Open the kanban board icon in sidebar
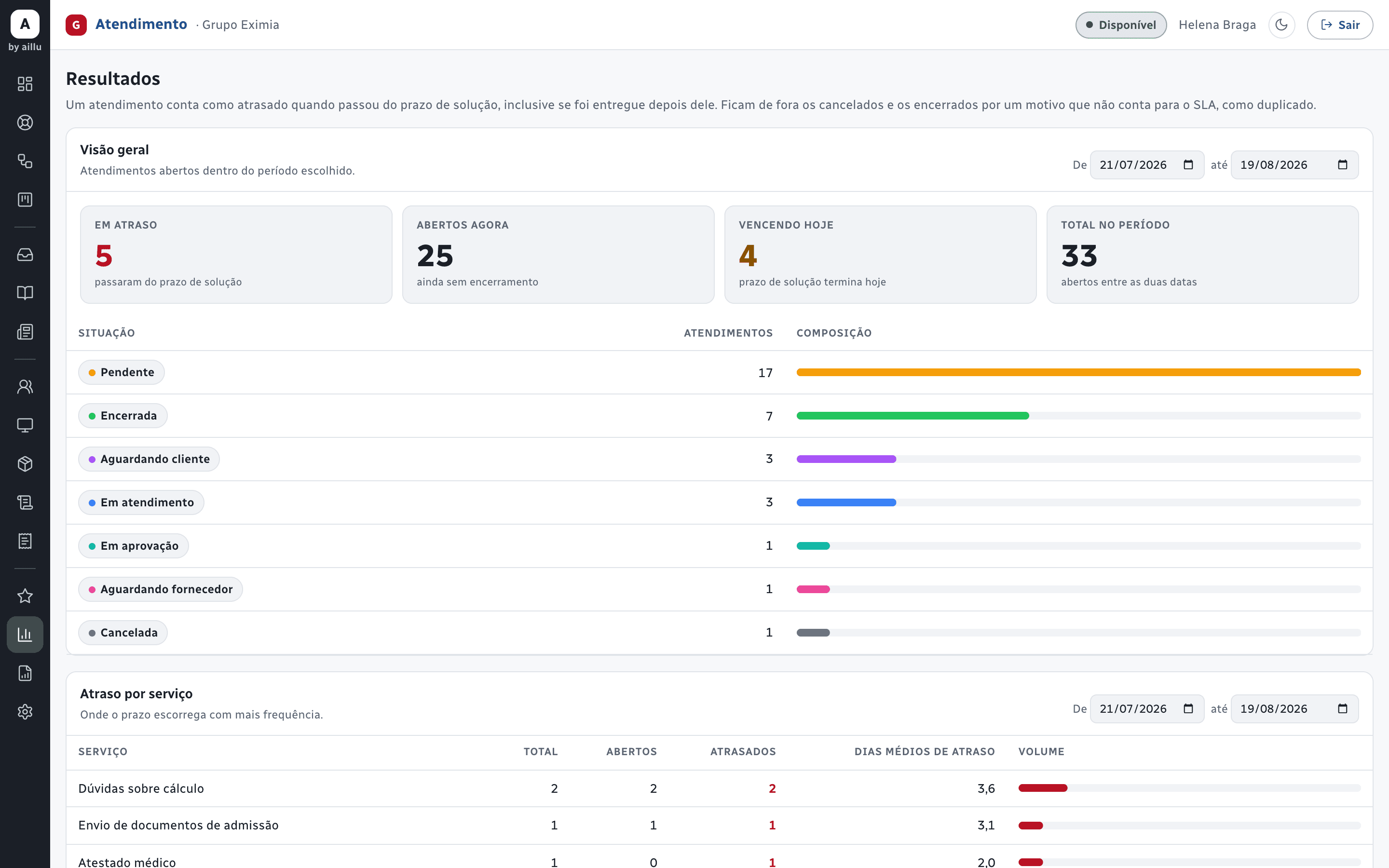 click(x=25, y=199)
